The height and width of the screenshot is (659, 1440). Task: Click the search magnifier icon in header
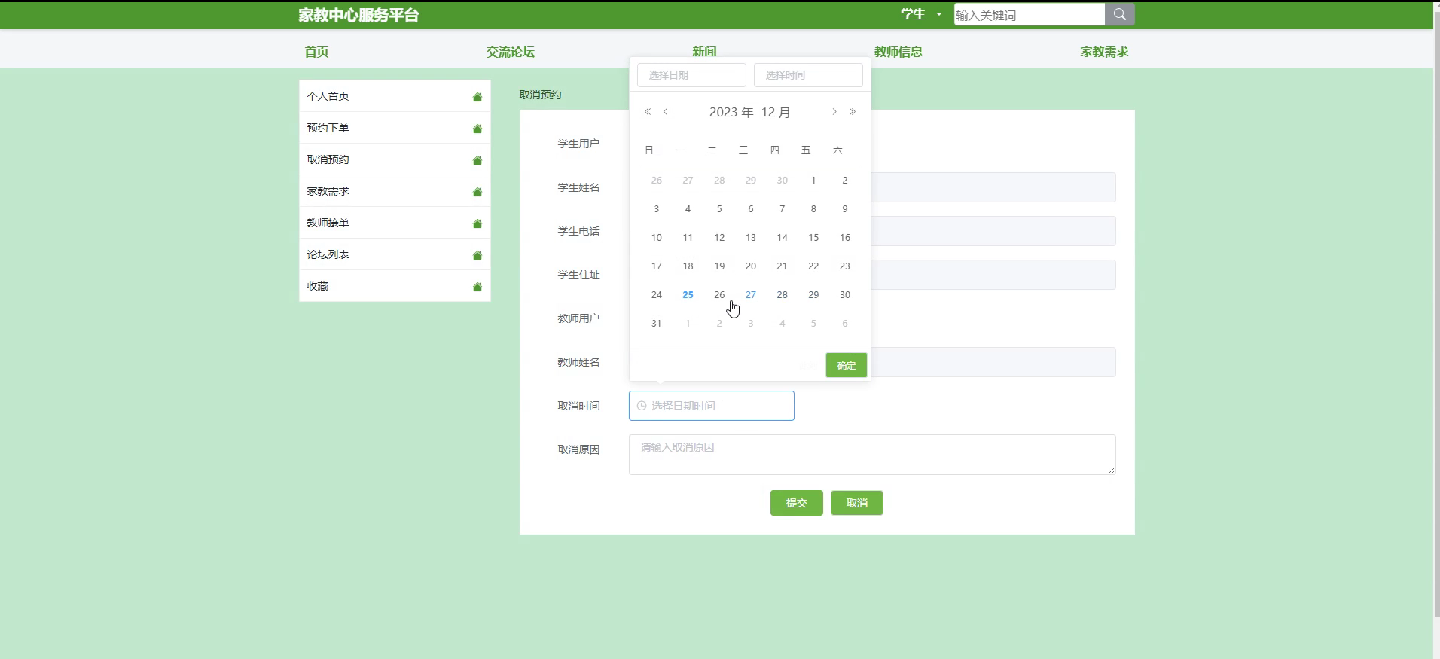(1120, 14)
